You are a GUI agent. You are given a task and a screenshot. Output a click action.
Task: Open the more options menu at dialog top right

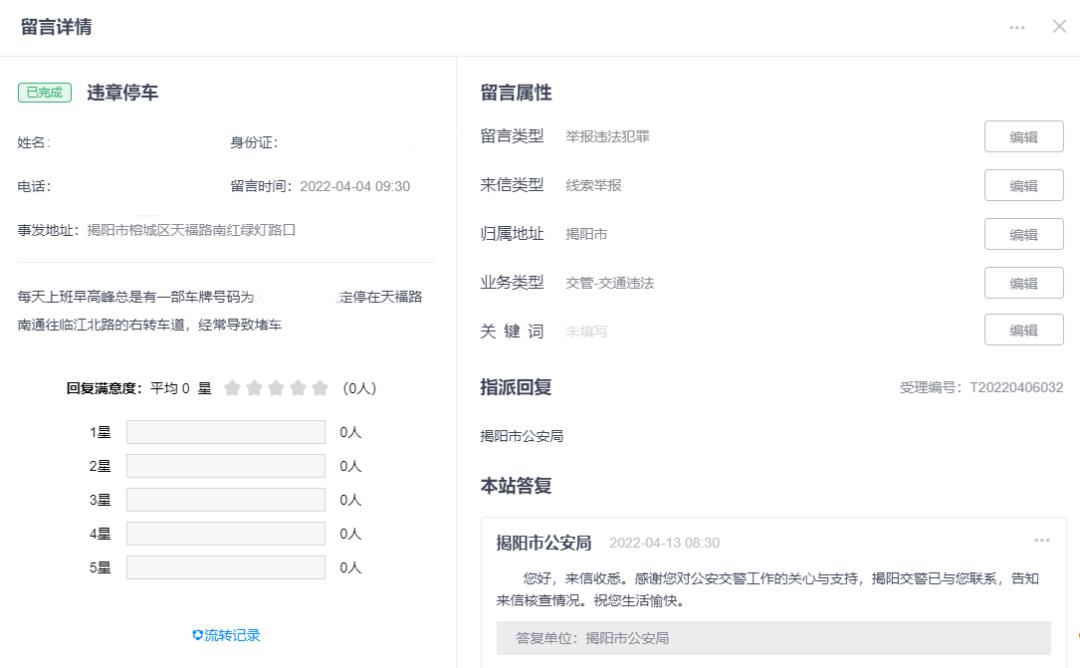tap(1015, 27)
